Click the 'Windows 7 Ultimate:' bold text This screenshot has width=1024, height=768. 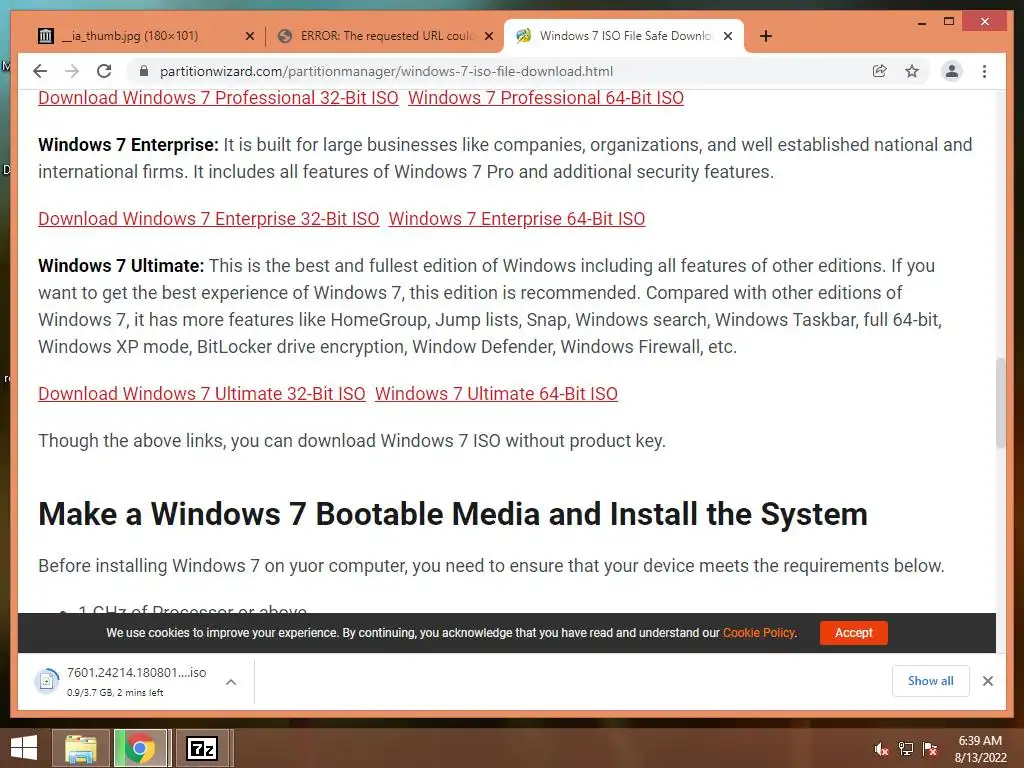[121, 266]
